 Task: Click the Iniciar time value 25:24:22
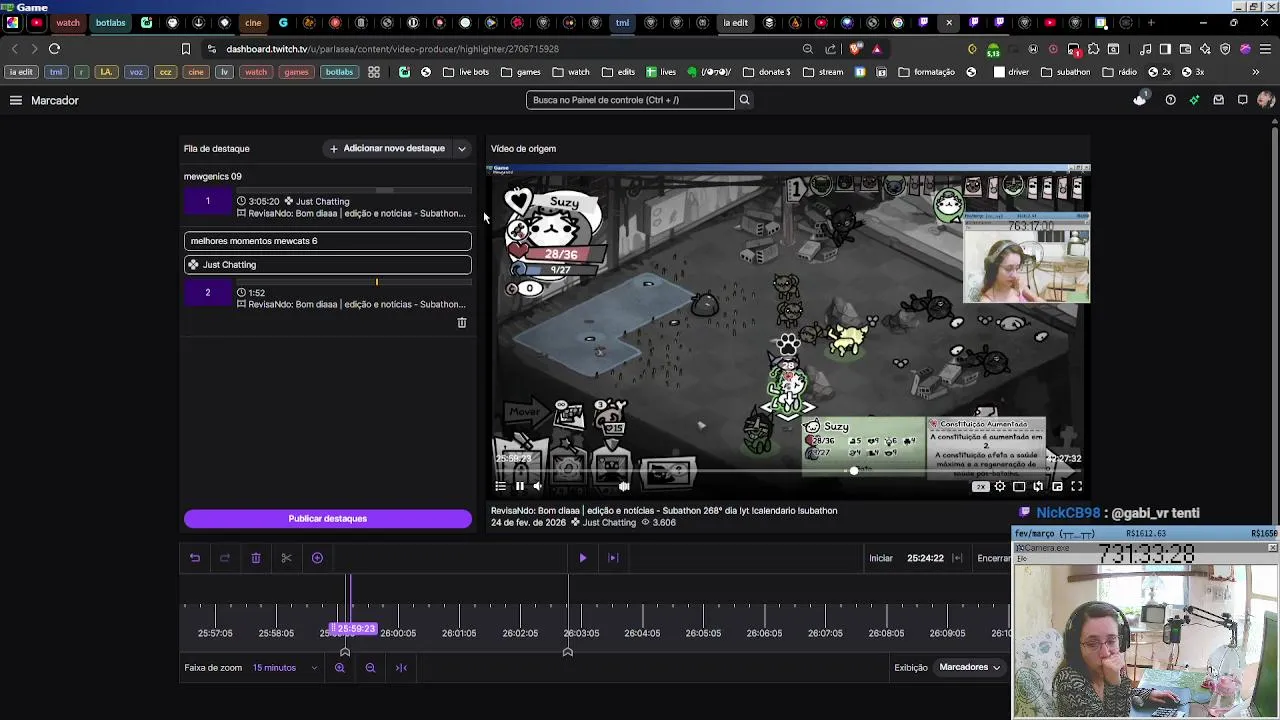[925, 558]
